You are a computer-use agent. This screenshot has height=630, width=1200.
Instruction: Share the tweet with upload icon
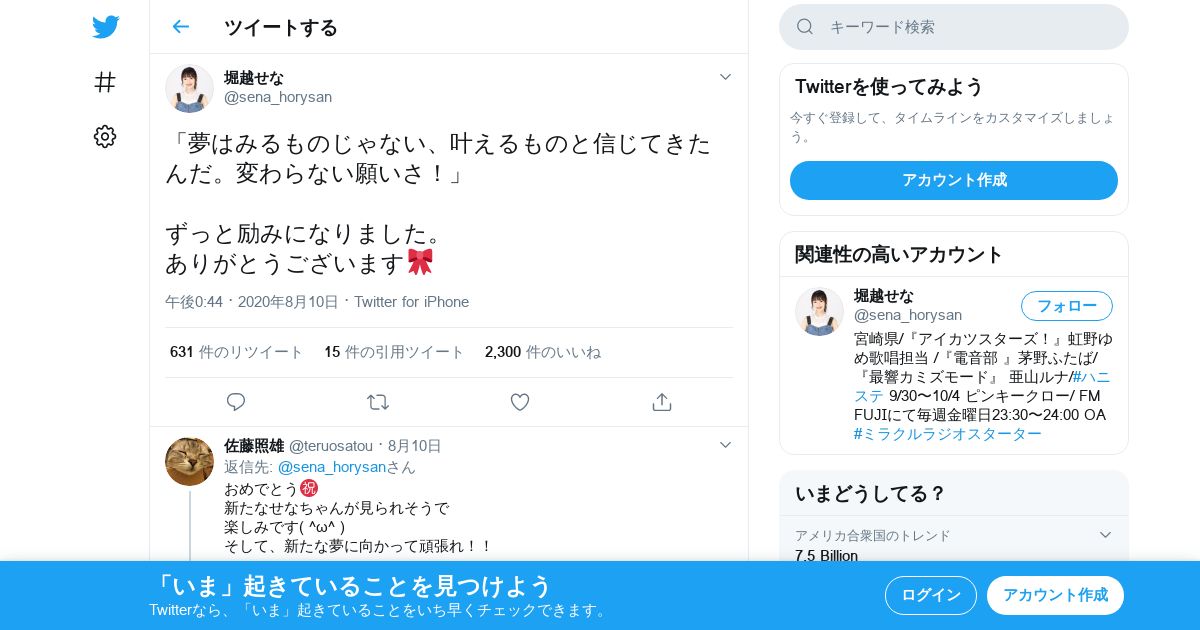tap(661, 402)
